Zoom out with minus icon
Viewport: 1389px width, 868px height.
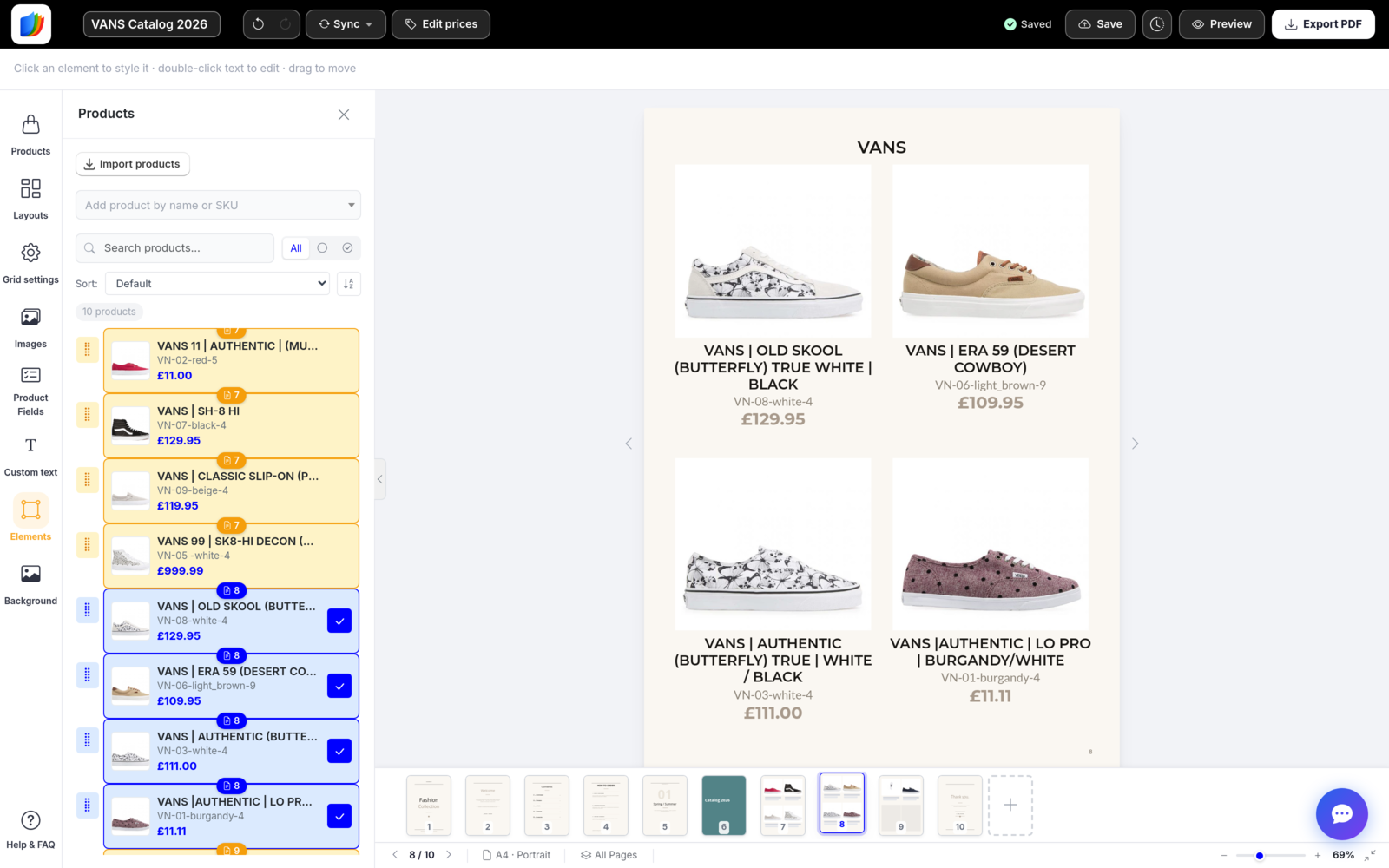click(1224, 856)
